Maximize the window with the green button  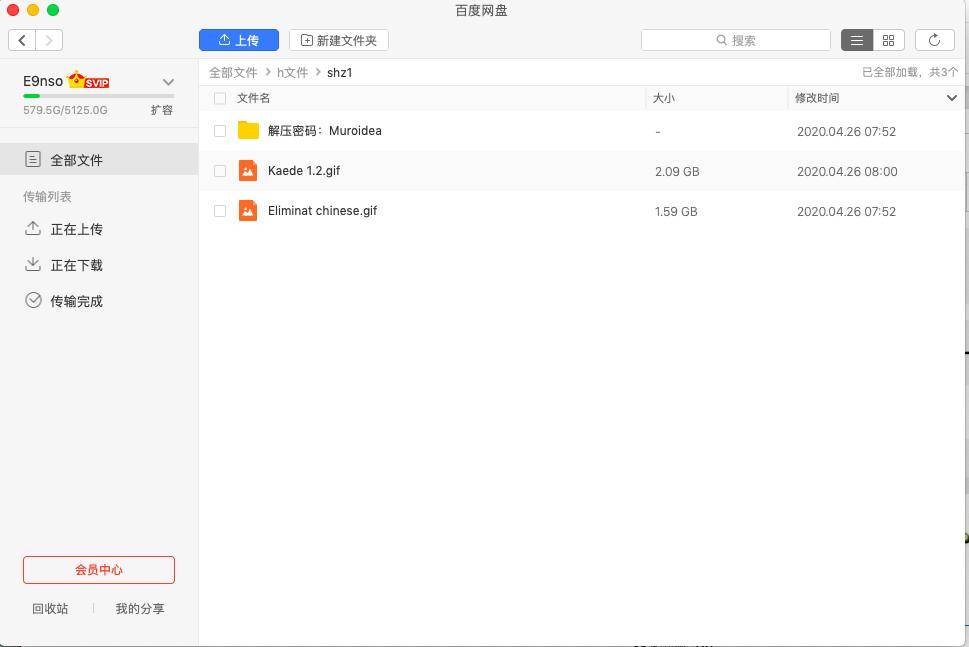pos(53,10)
